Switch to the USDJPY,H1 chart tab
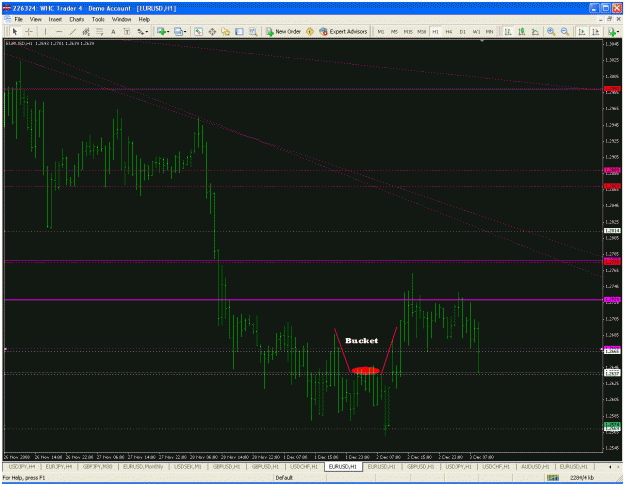 [458, 466]
